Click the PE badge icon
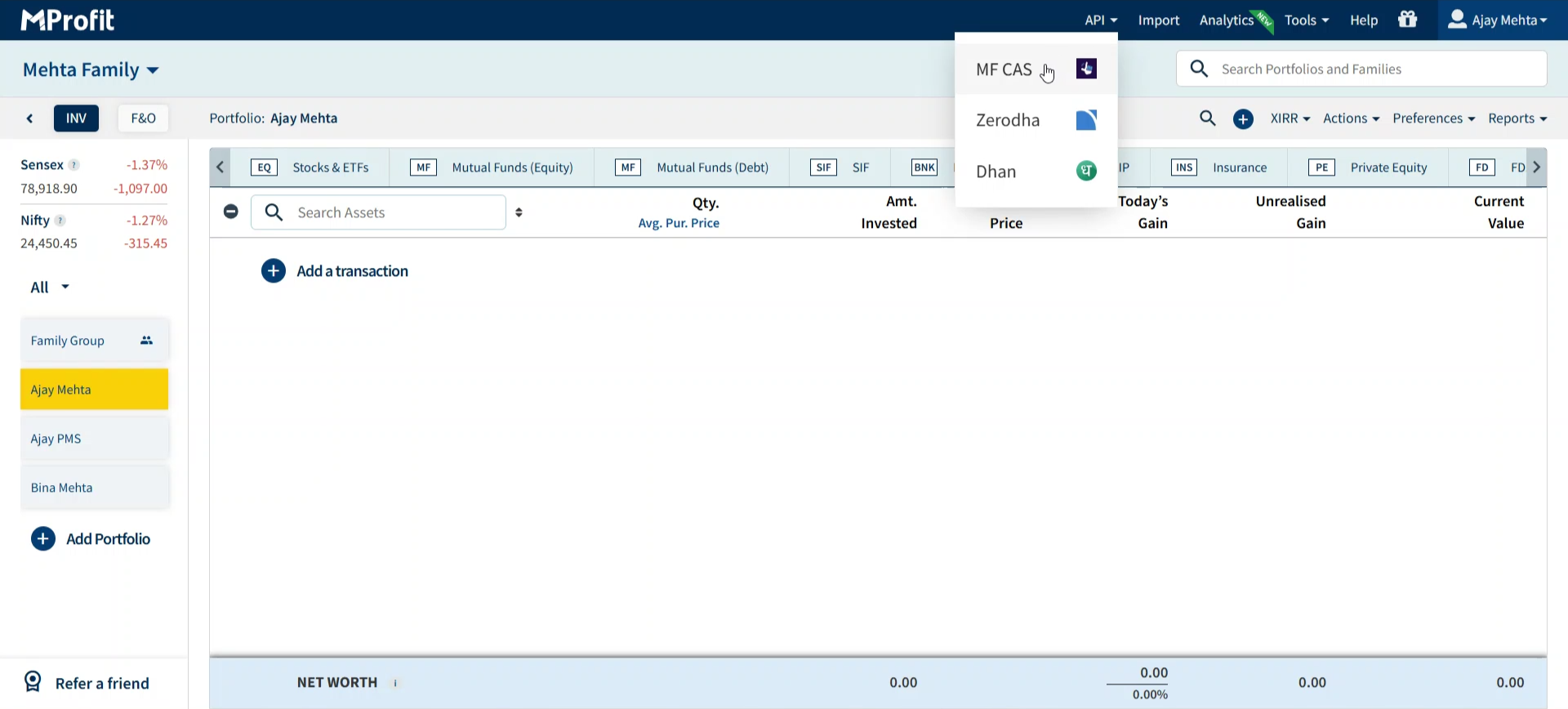Viewport: 1568px width, 709px height. point(1321,167)
